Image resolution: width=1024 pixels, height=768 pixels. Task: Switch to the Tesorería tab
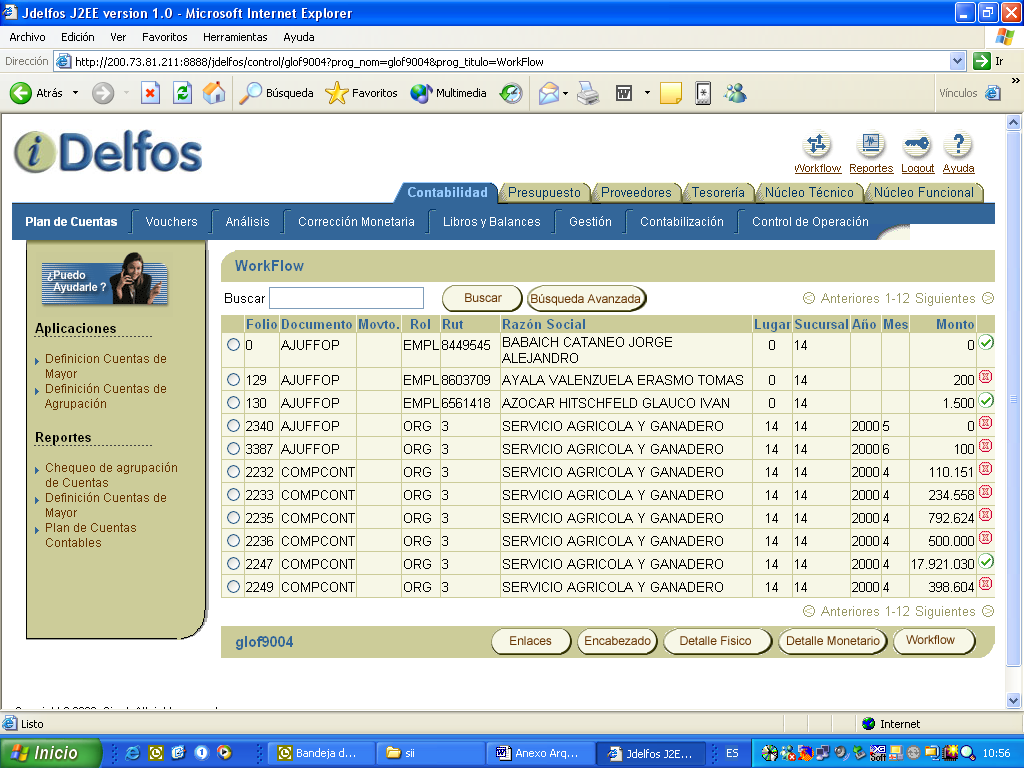pos(718,193)
